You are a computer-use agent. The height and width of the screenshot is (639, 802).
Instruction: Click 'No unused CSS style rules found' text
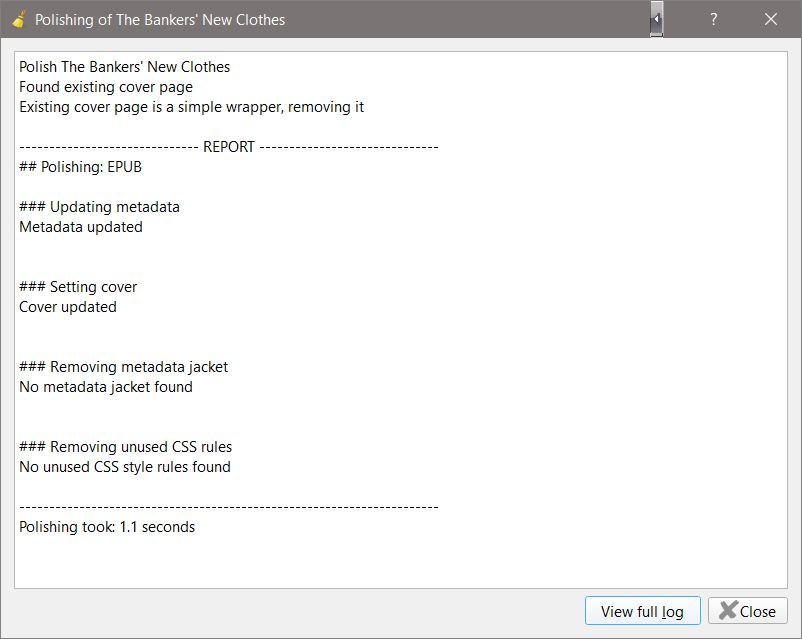(125, 467)
